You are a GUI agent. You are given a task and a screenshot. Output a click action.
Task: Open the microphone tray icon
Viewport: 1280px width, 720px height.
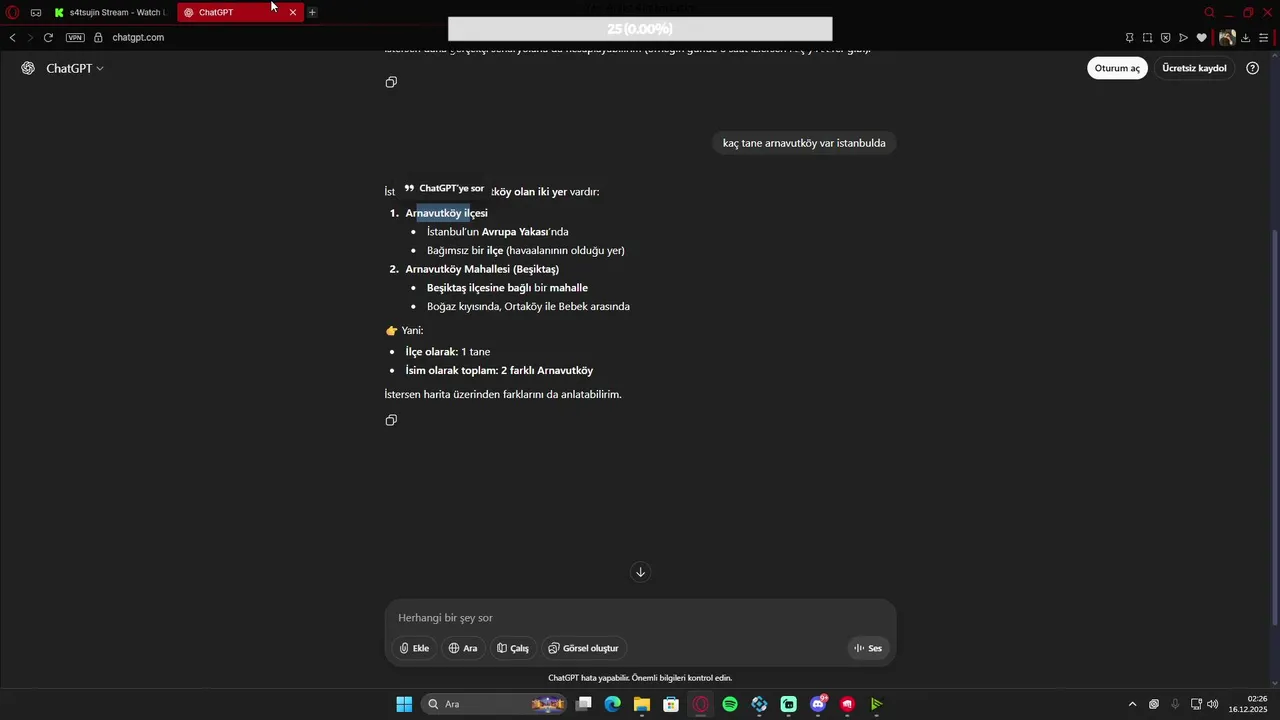point(1175,704)
